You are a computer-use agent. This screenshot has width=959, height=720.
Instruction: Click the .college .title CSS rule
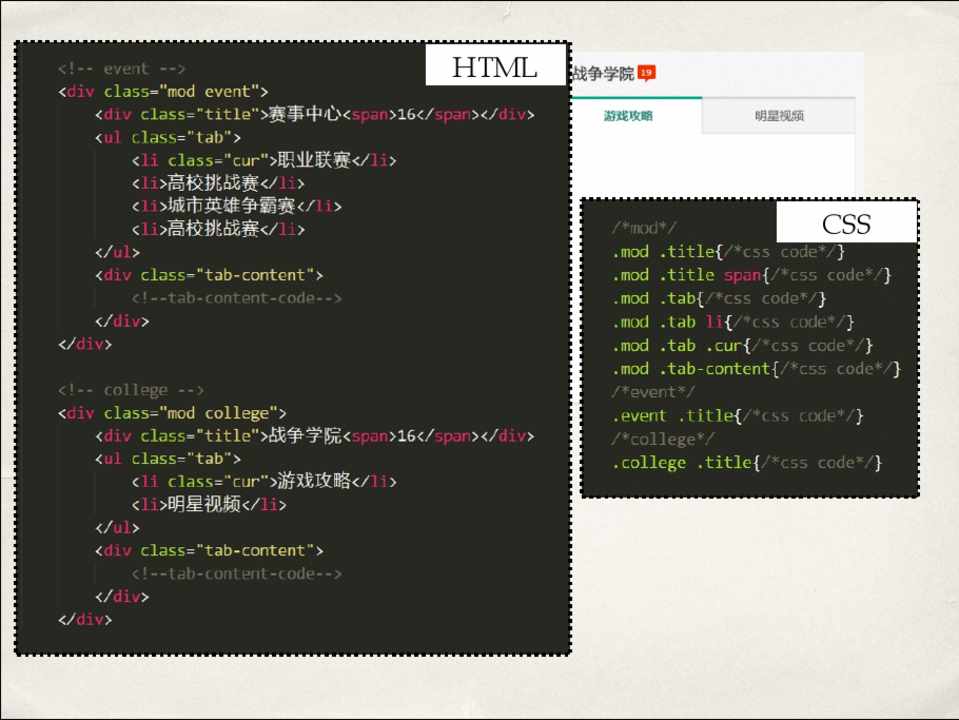(x=746, y=463)
